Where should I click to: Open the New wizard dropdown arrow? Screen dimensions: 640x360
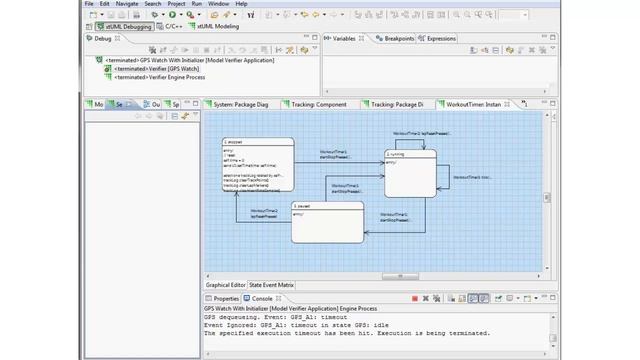(x=102, y=15)
